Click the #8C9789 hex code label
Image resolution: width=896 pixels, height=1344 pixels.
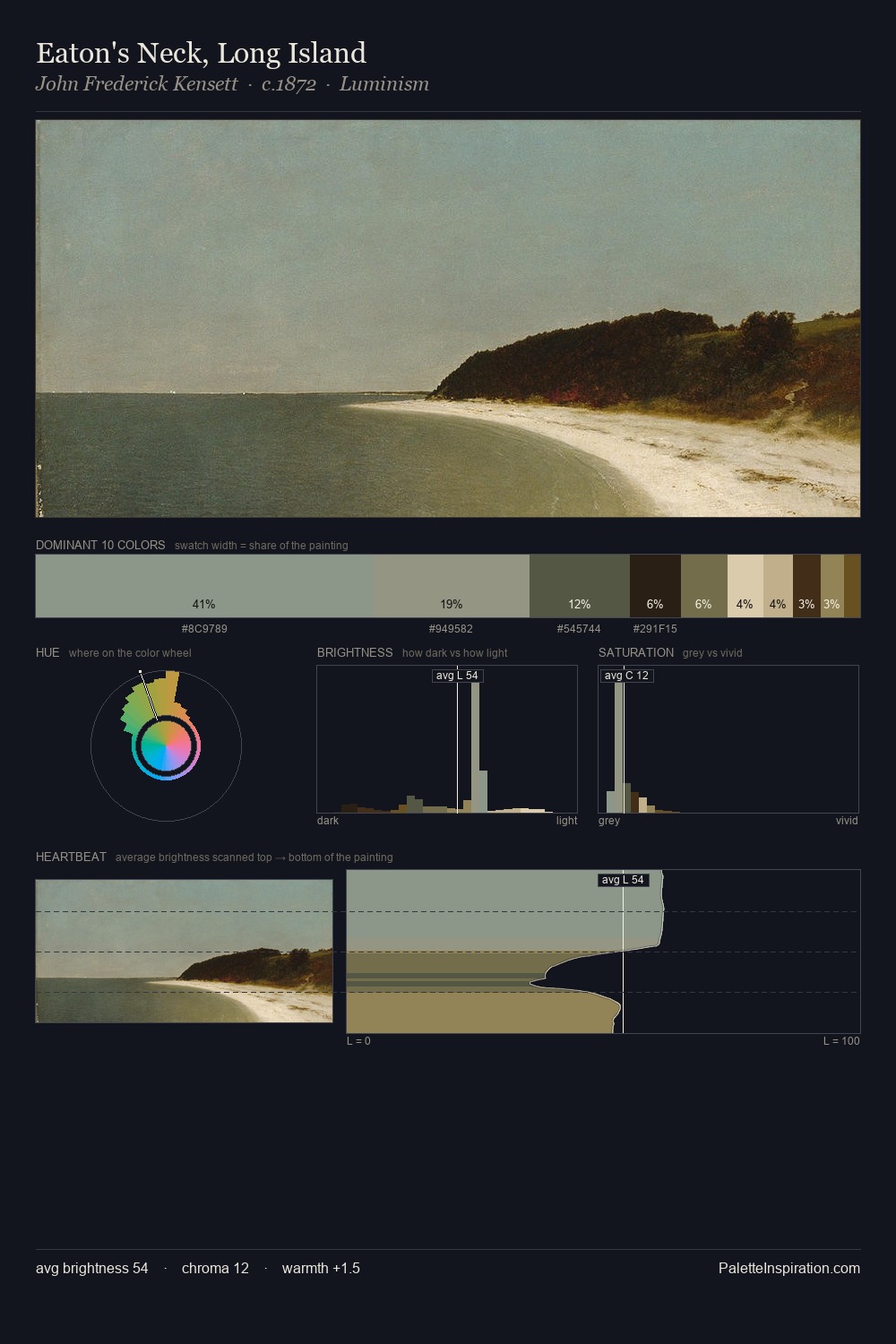[x=204, y=629]
